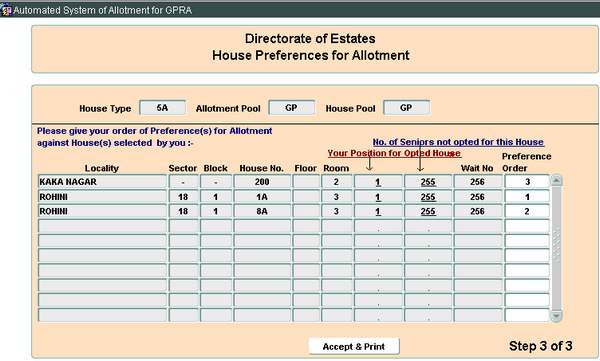The height and width of the screenshot is (361, 600).
Task: Open position link 1 in ROHINI 1A row
Action: 378,197
